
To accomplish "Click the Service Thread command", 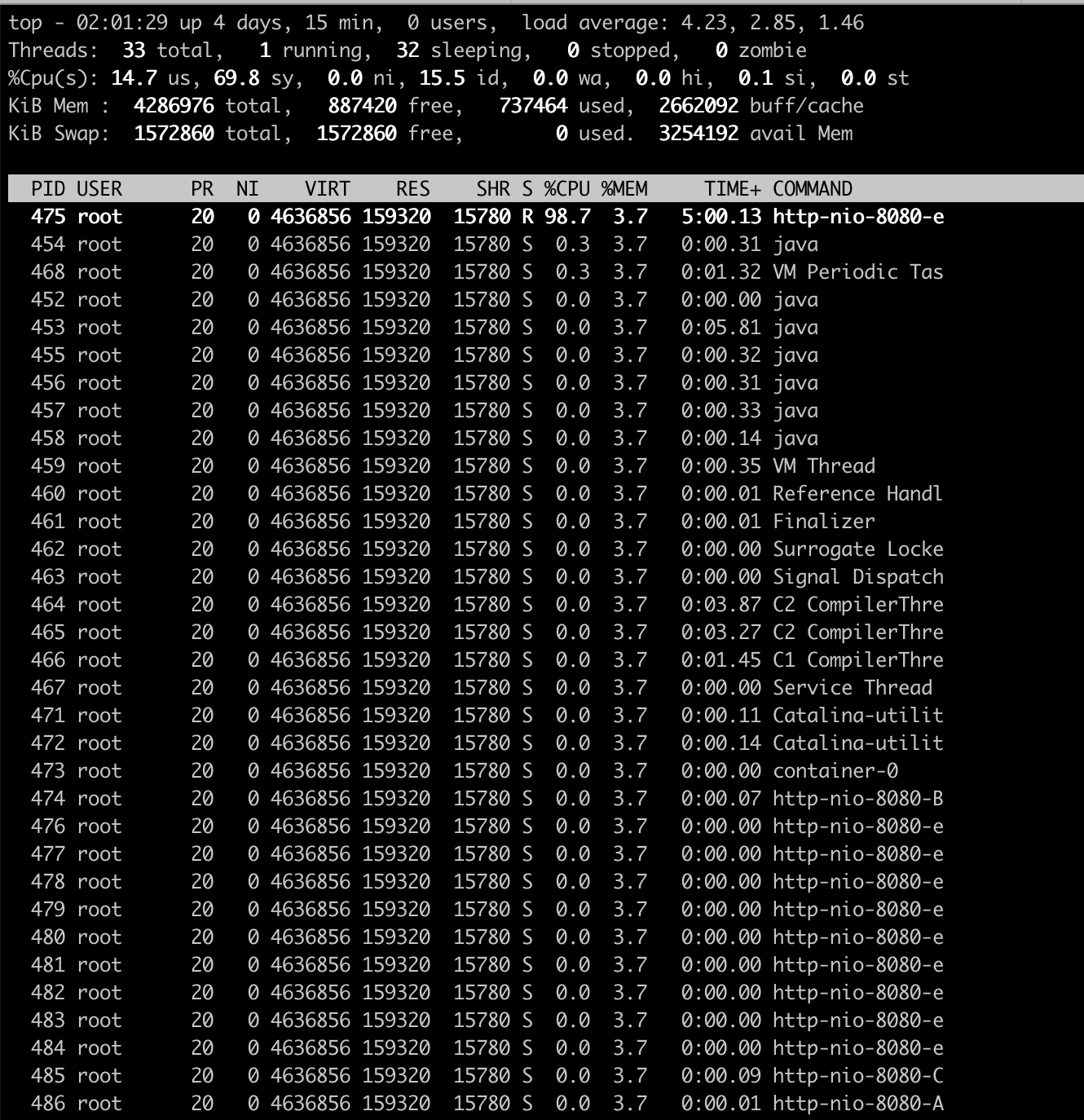I will tap(853, 688).
